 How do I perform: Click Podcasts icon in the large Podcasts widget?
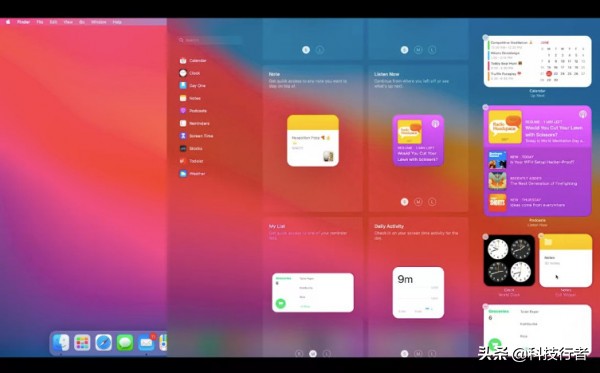tap(582, 114)
